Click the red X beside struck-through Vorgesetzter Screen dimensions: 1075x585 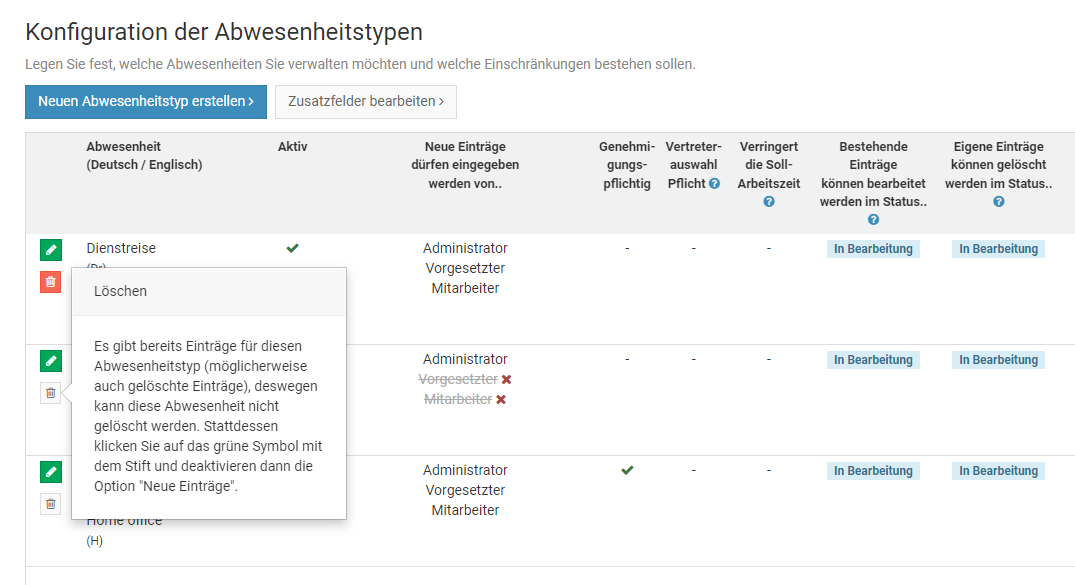[506, 380]
